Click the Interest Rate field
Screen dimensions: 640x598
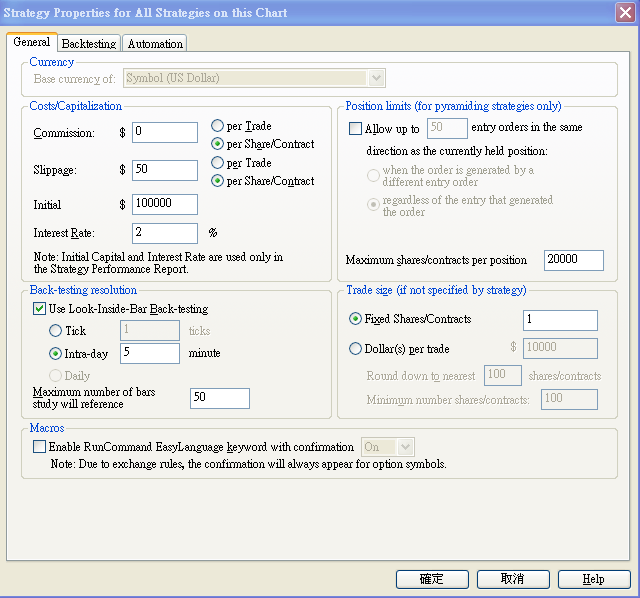point(165,233)
